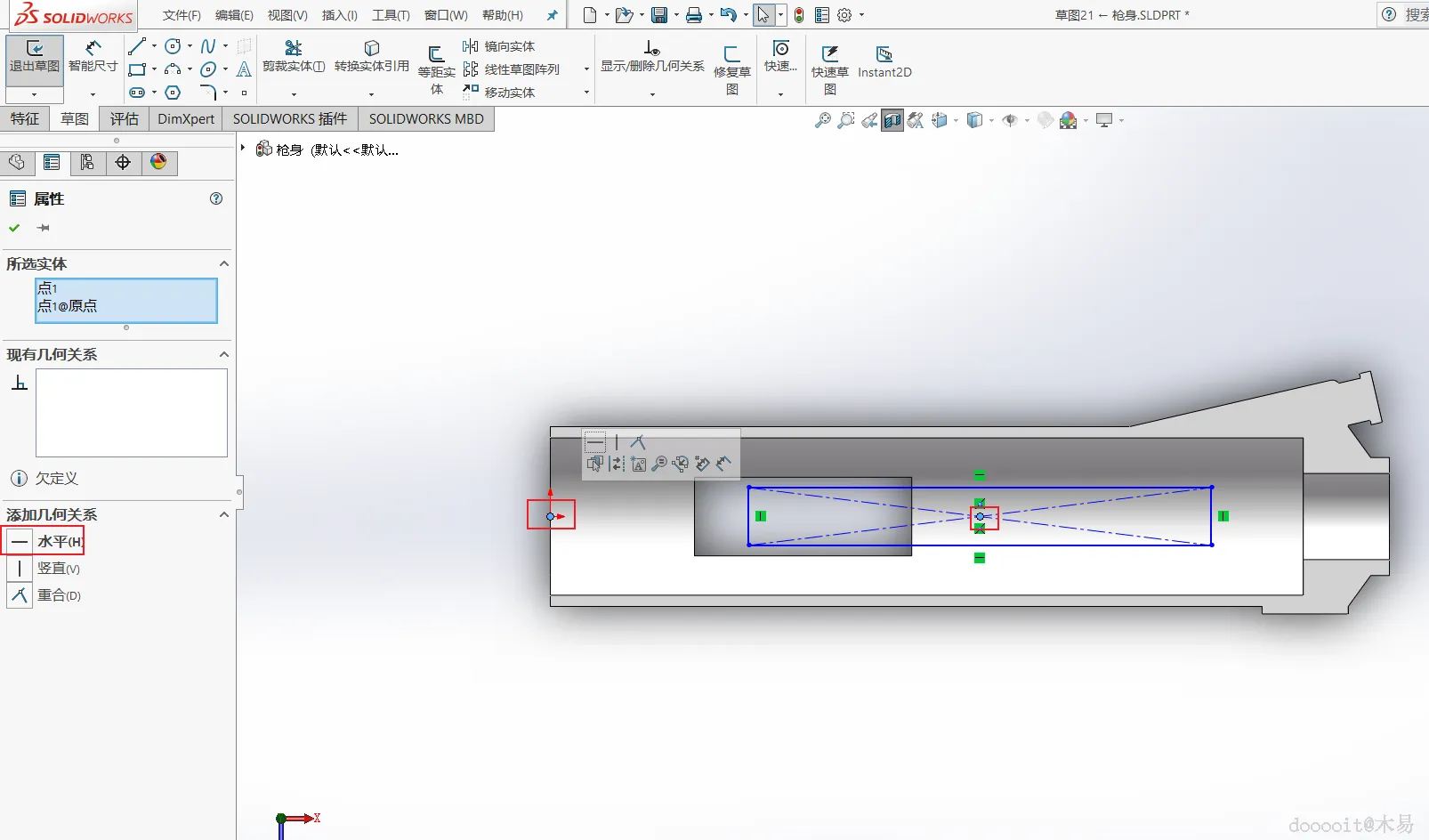Open the 工具(T) menu
The image size is (1429, 840).
pos(391,15)
